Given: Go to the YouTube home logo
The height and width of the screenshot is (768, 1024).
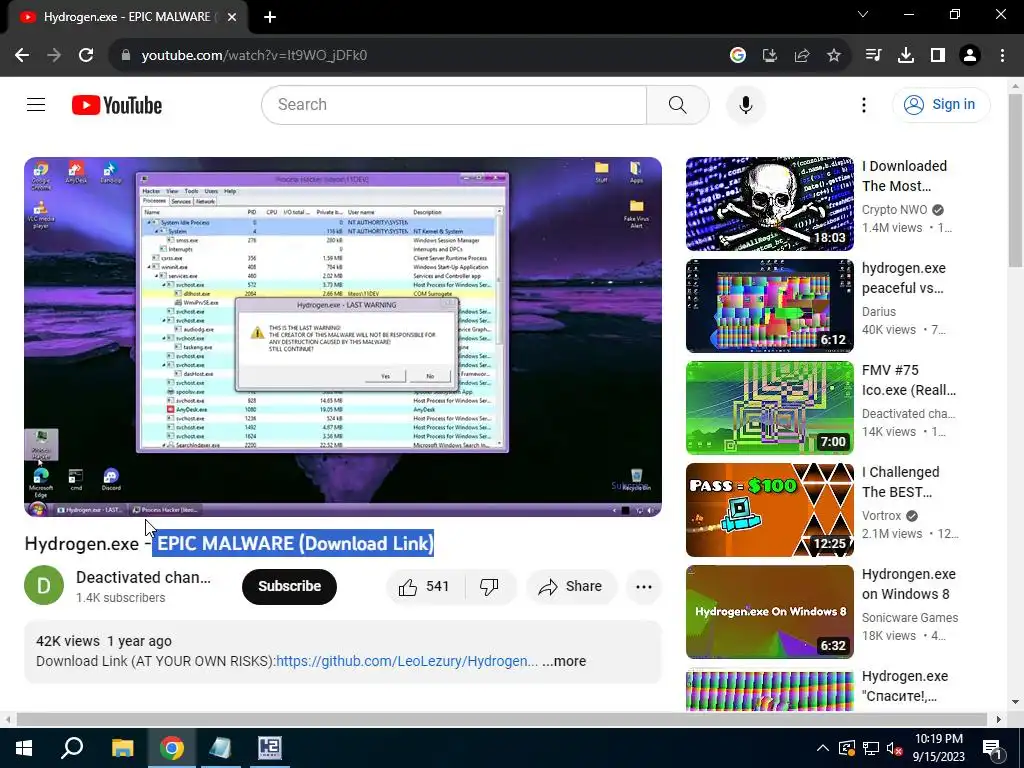Looking at the screenshot, I should pyautogui.click(x=117, y=105).
